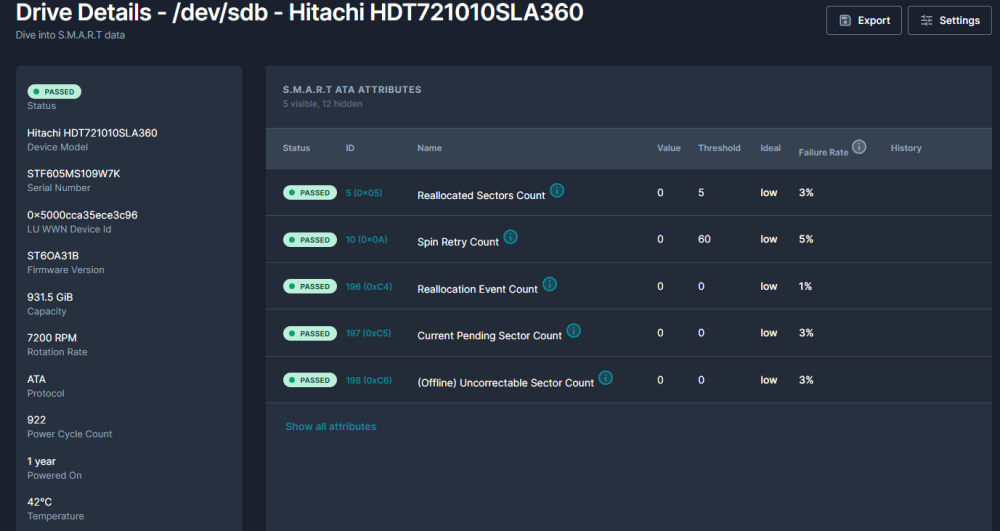Click the PASSED badge in the drive status sidebar
Screen dimensions: 1000x531
pyautogui.click(x=54, y=92)
